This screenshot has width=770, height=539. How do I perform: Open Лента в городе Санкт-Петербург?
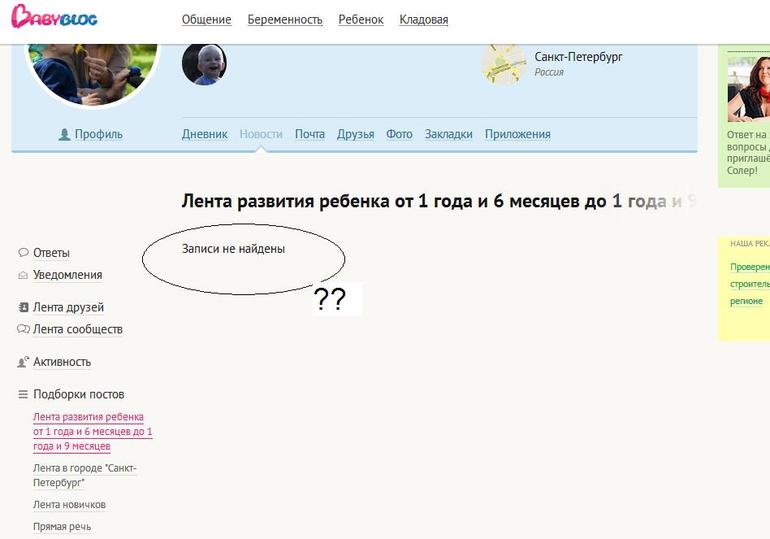pos(84,475)
